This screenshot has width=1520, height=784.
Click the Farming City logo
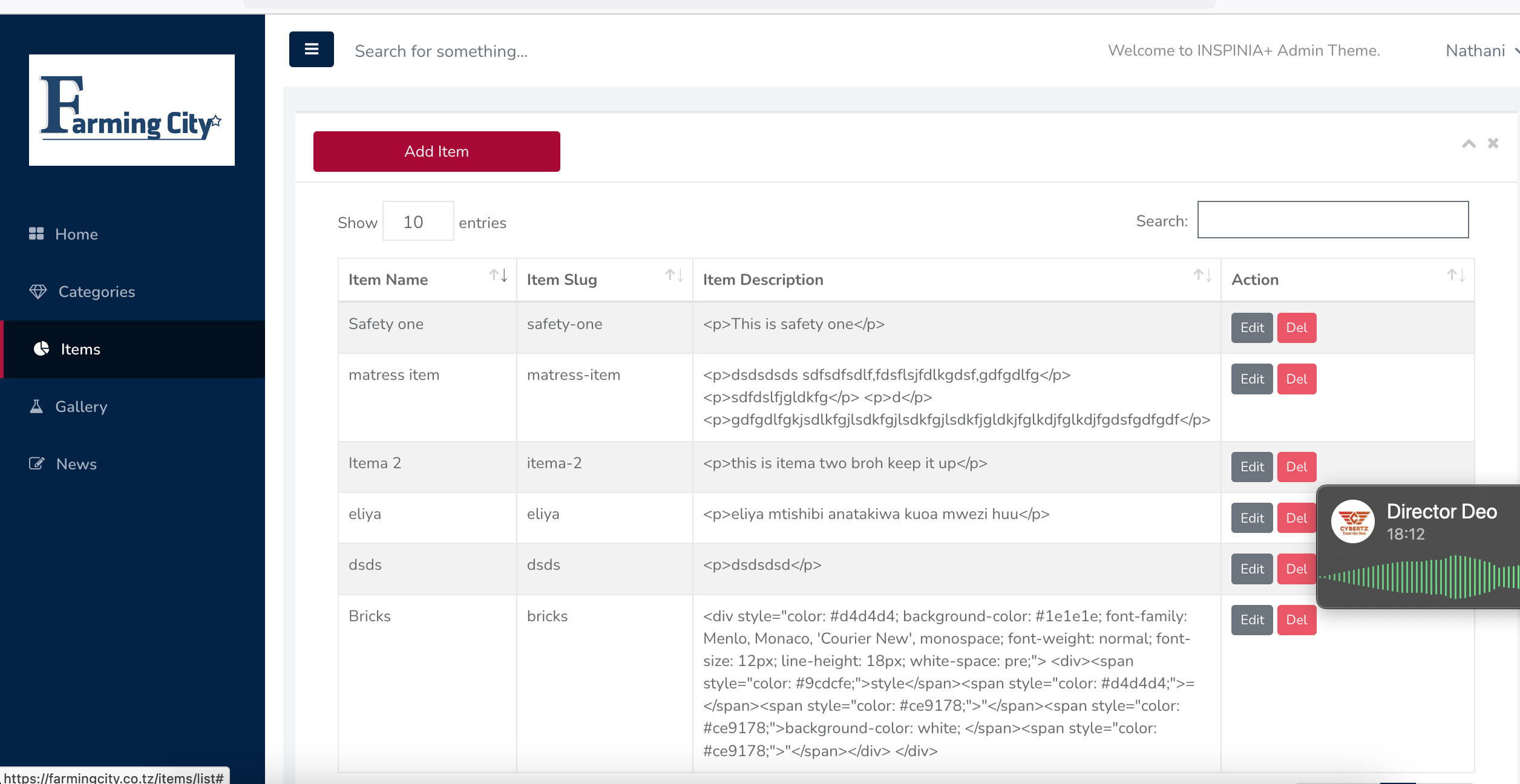pos(131,109)
